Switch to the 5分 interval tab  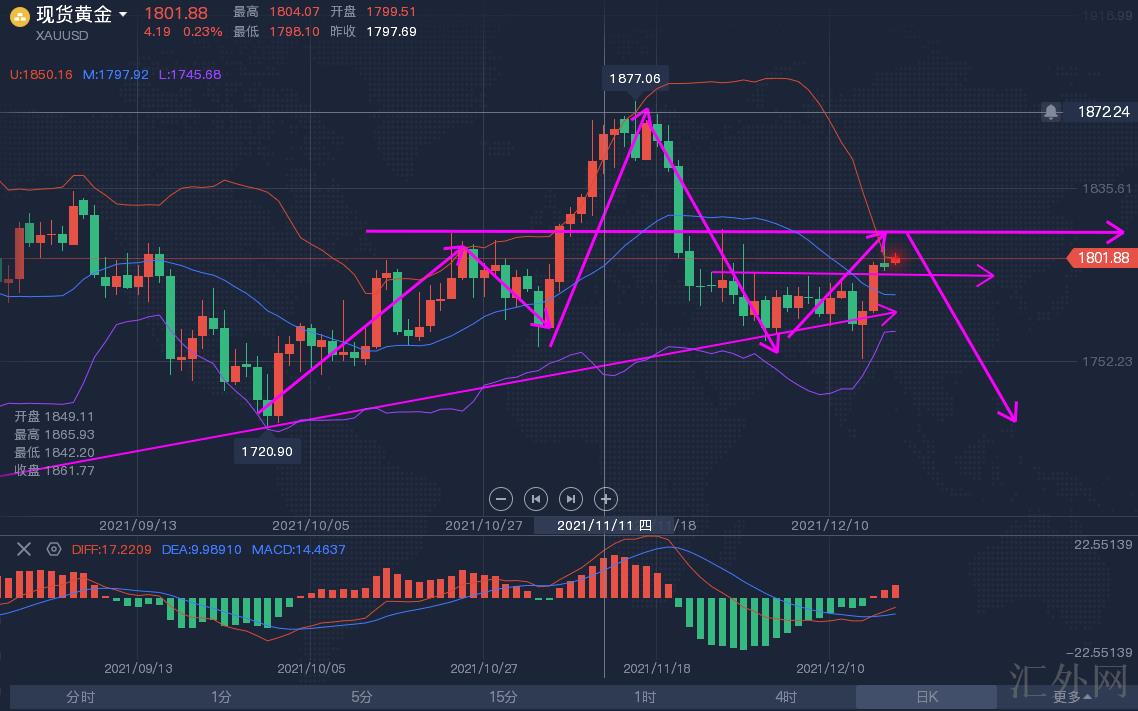click(x=362, y=697)
